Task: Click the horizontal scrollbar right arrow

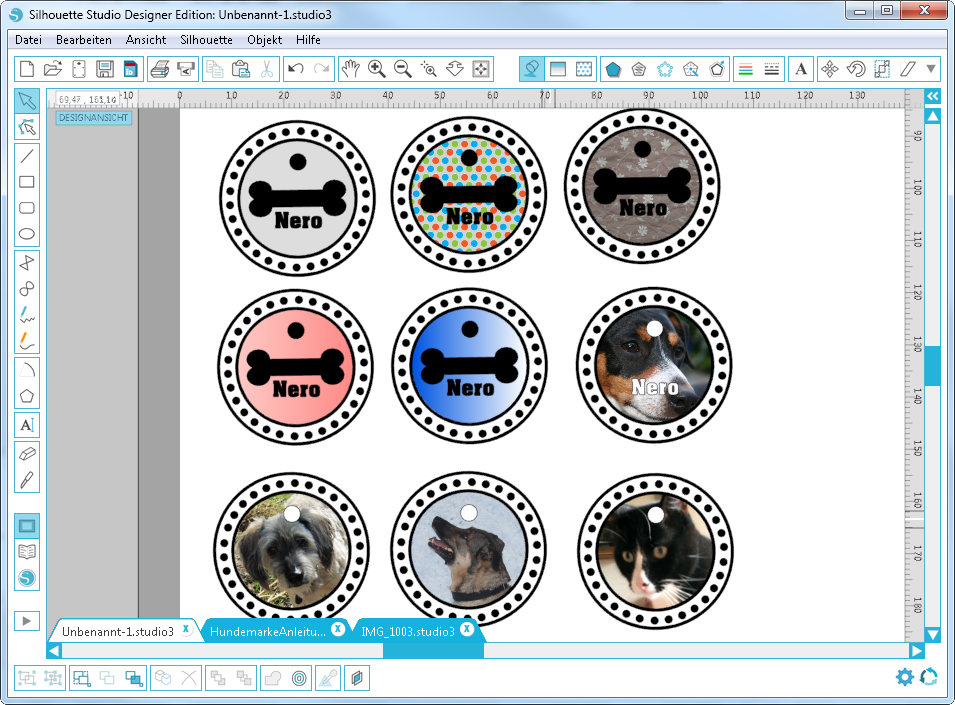Action: (915, 651)
